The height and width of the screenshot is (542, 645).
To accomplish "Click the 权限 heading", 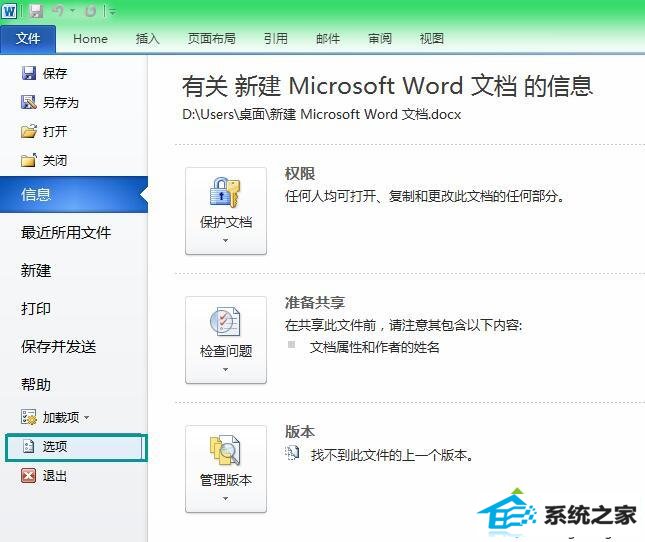I will [x=300, y=174].
